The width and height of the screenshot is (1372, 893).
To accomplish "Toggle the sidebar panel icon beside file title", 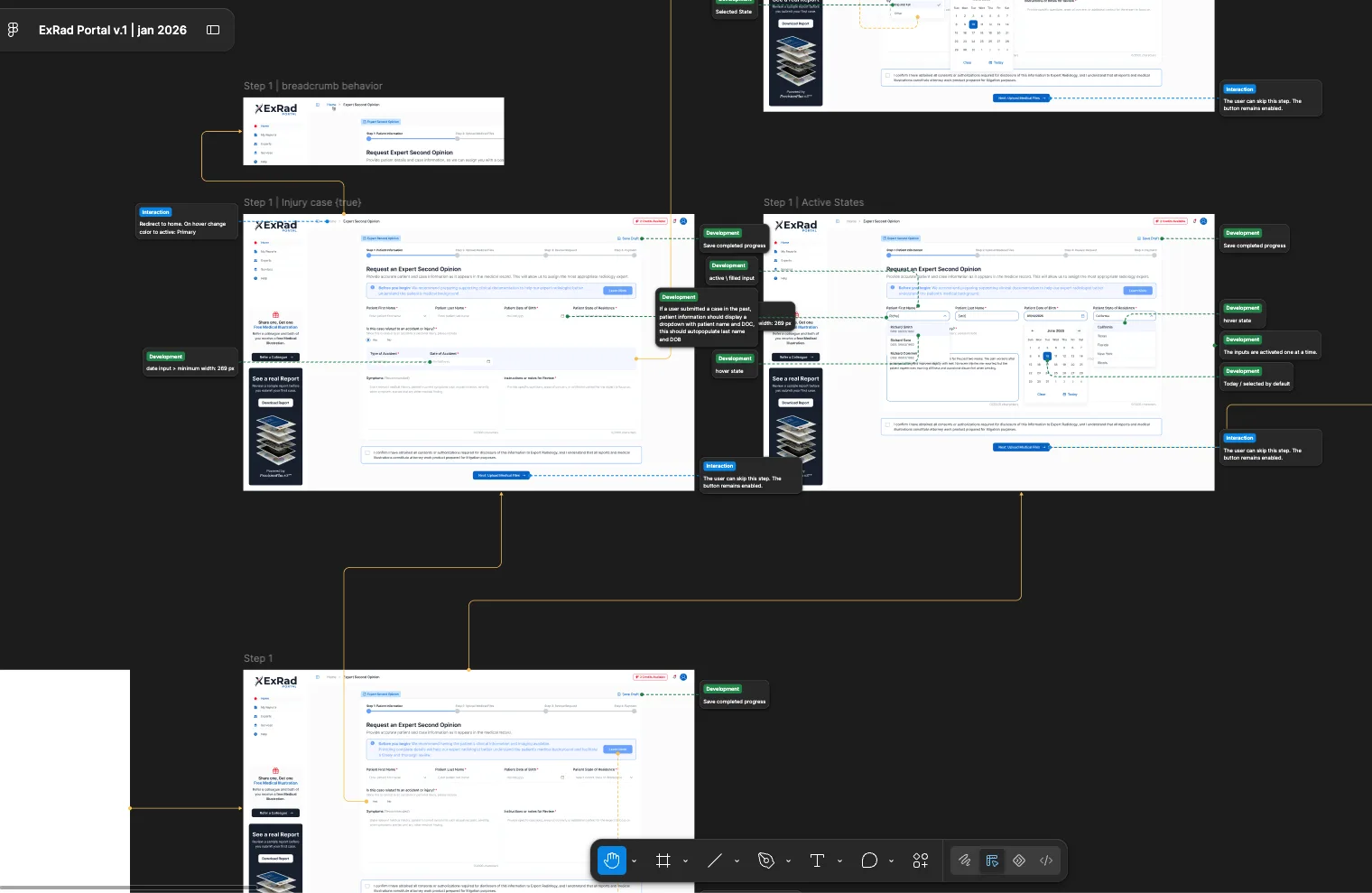I will 213,30.
